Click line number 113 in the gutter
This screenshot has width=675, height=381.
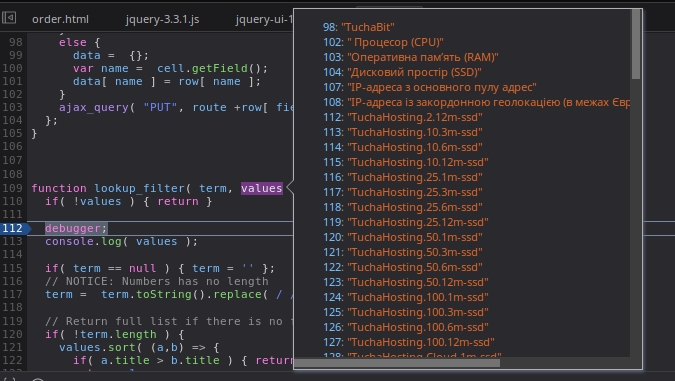[12, 241]
